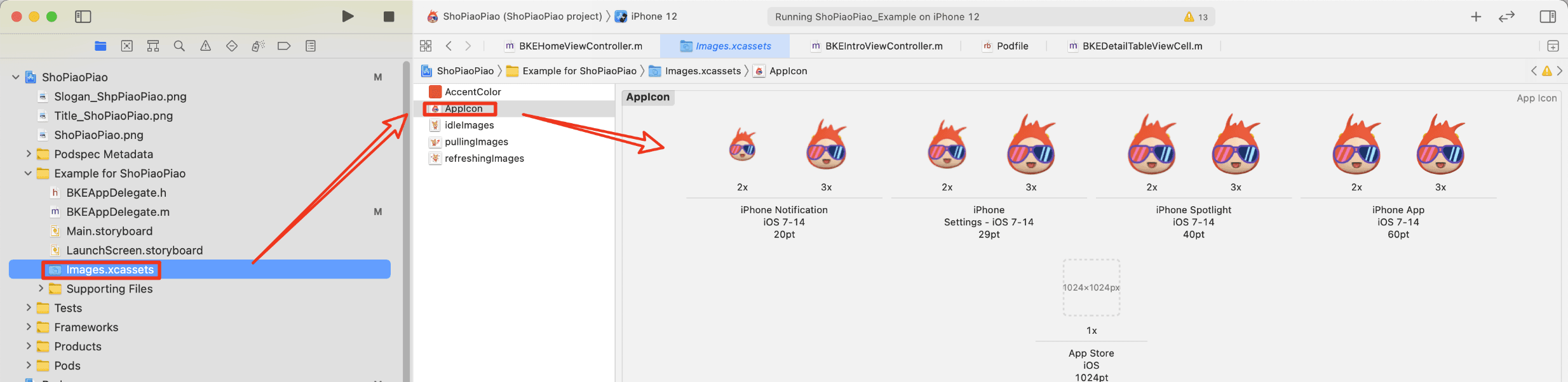
Task: Toggle the right inspector panel
Action: (x=1548, y=16)
